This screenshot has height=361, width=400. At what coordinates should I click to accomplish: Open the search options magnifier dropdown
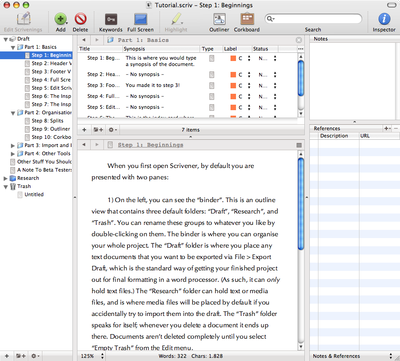pos(270,19)
